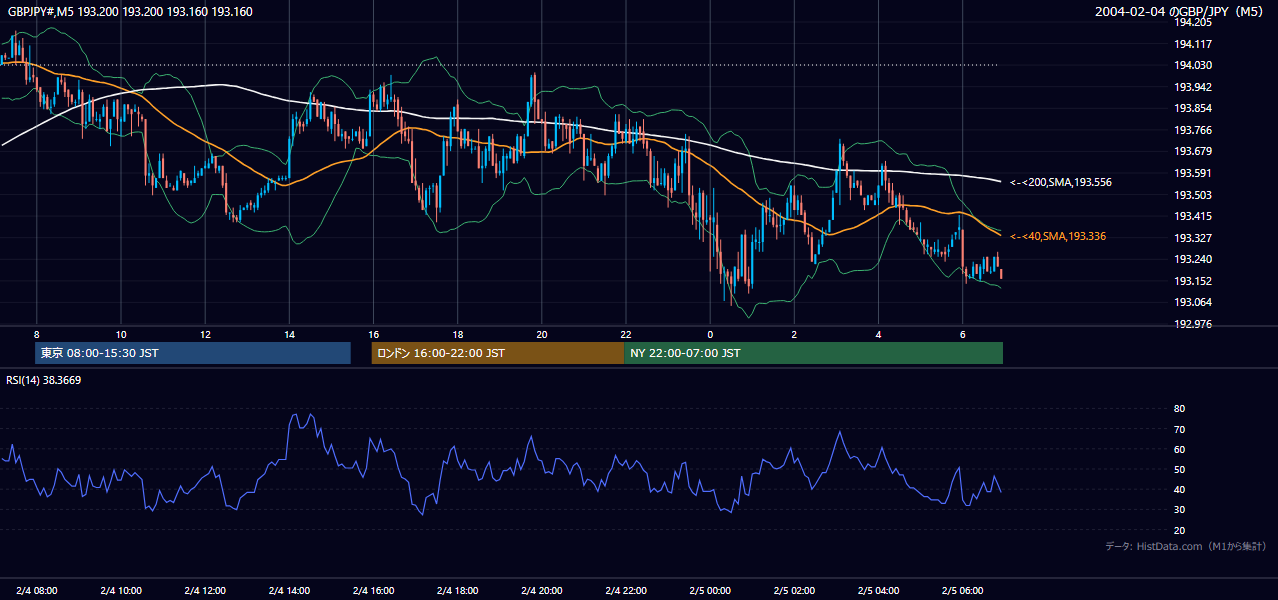
Task: Click the 193.327 price axis label
Action: (x=1193, y=238)
